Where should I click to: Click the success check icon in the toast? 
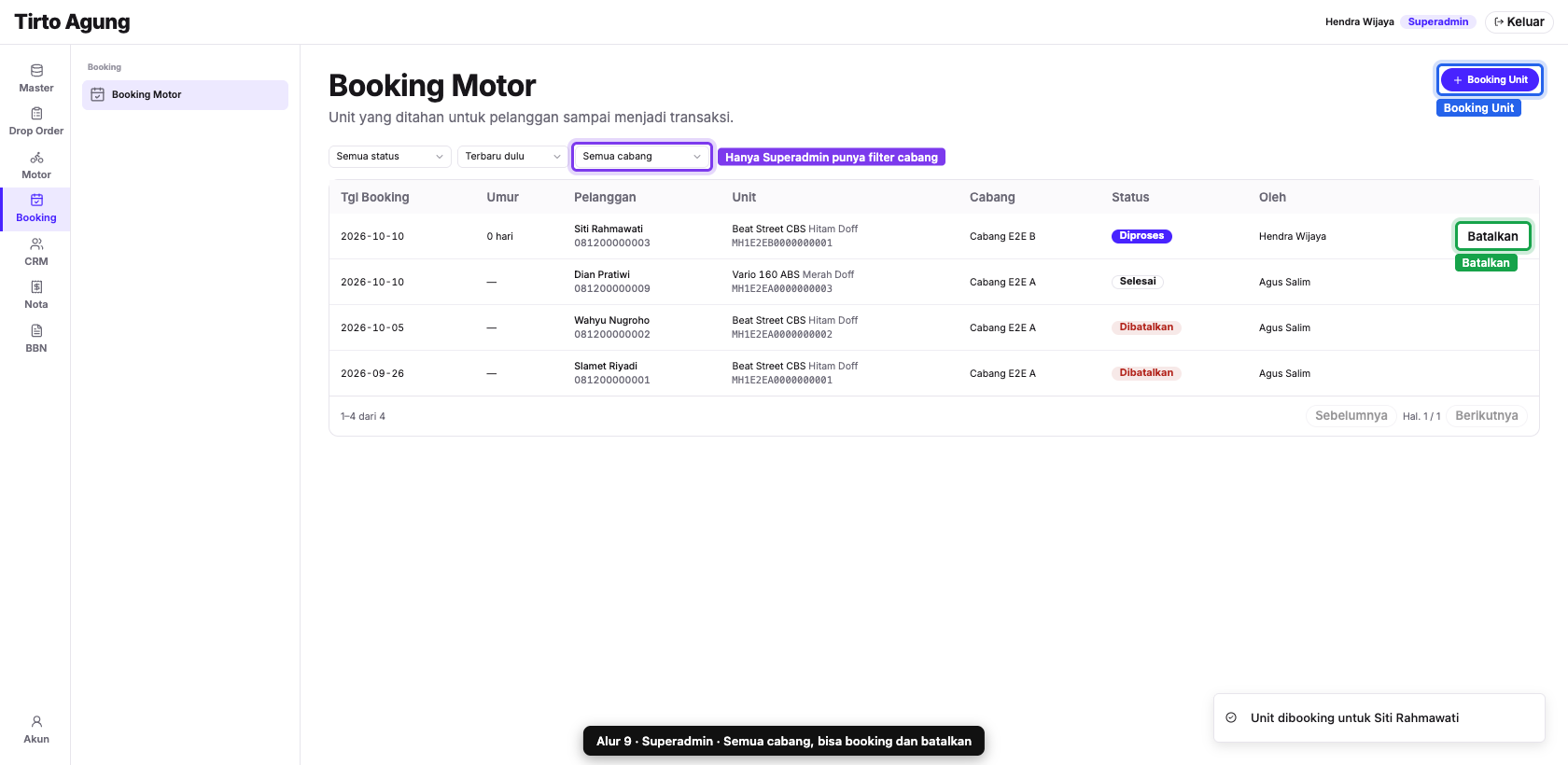point(1231,717)
